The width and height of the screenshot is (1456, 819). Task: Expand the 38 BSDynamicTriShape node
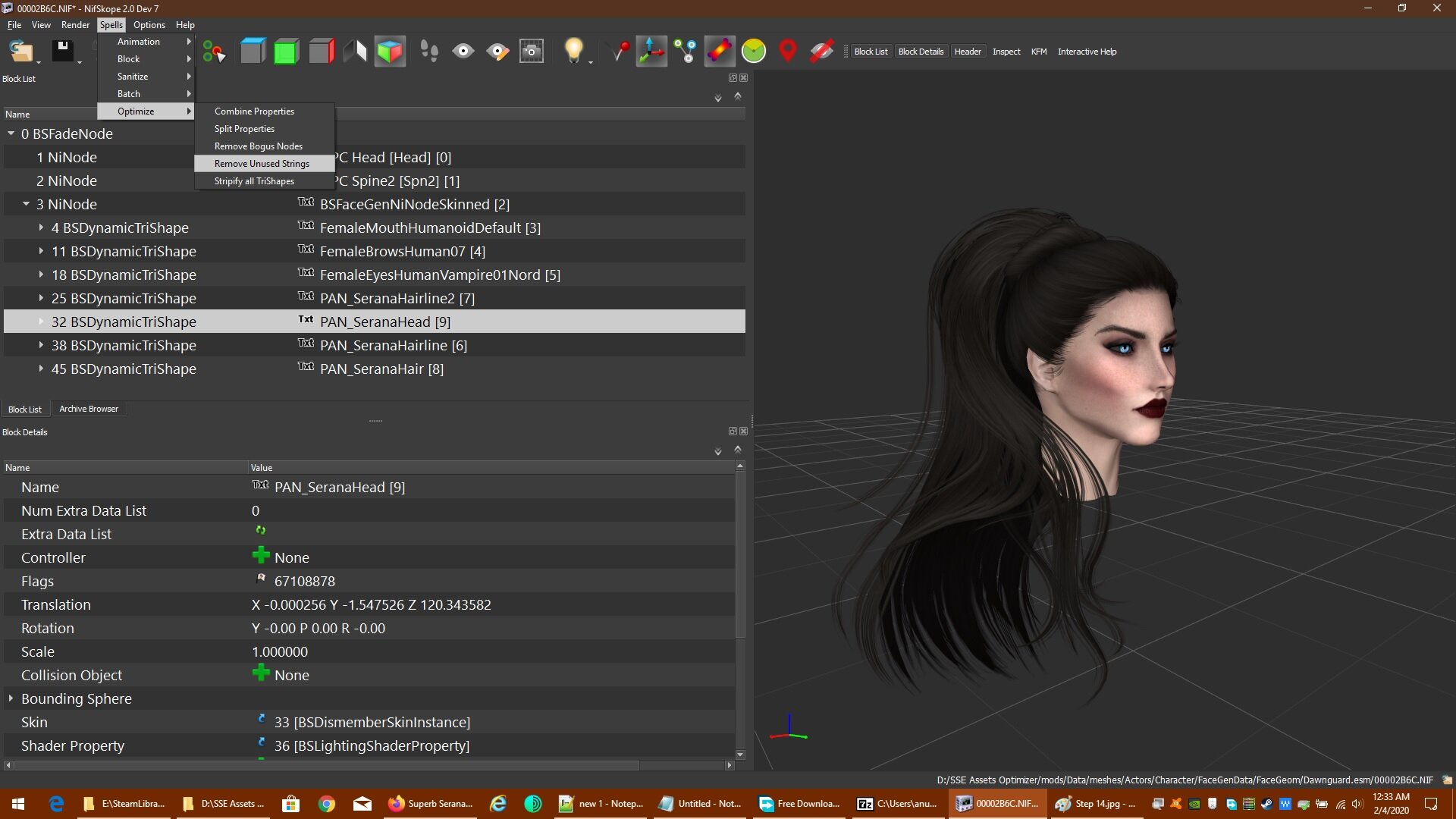[x=41, y=345]
